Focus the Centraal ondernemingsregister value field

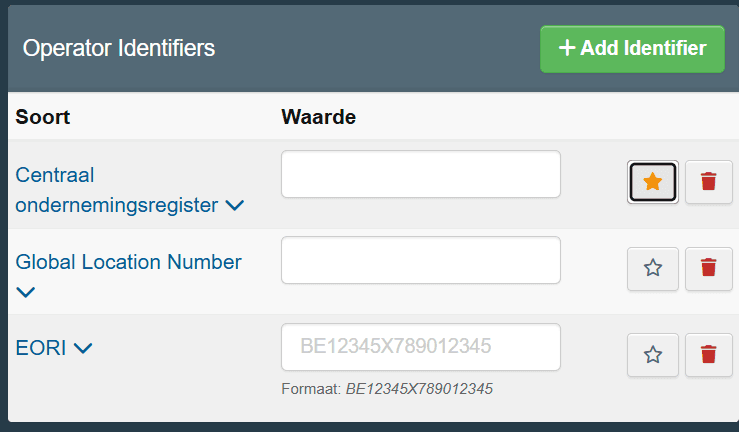coord(420,174)
